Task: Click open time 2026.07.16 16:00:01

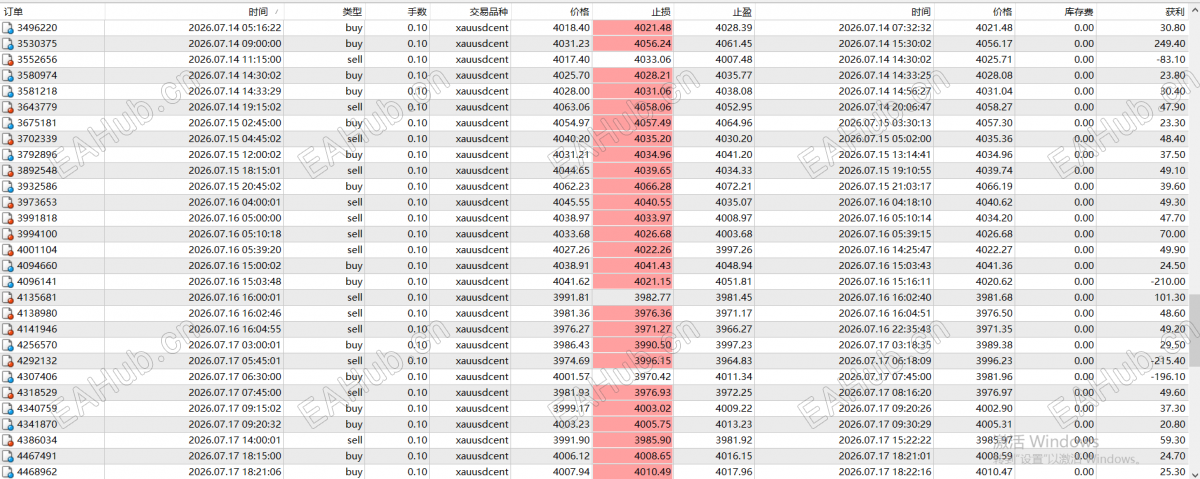Action: click(235, 297)
